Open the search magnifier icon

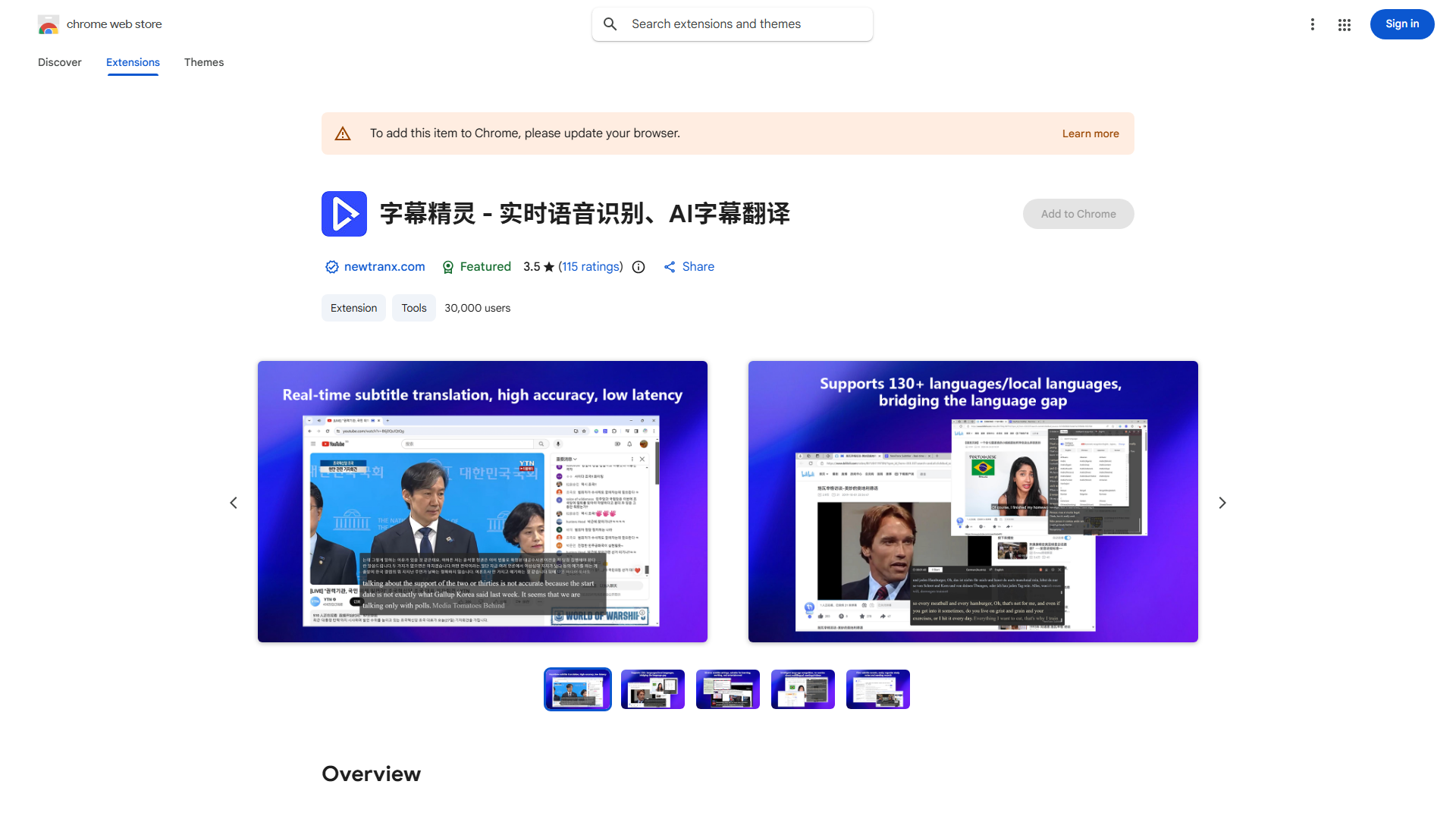[610, 24]
